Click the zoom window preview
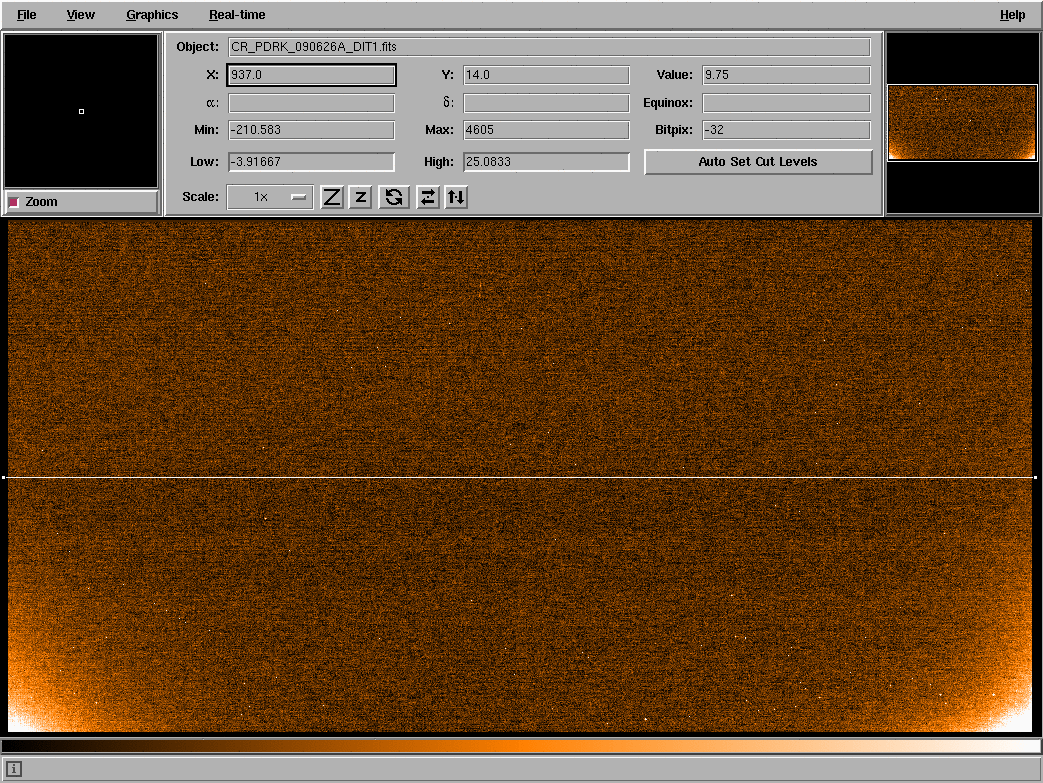1043x783 pixels. coord(81,111)
